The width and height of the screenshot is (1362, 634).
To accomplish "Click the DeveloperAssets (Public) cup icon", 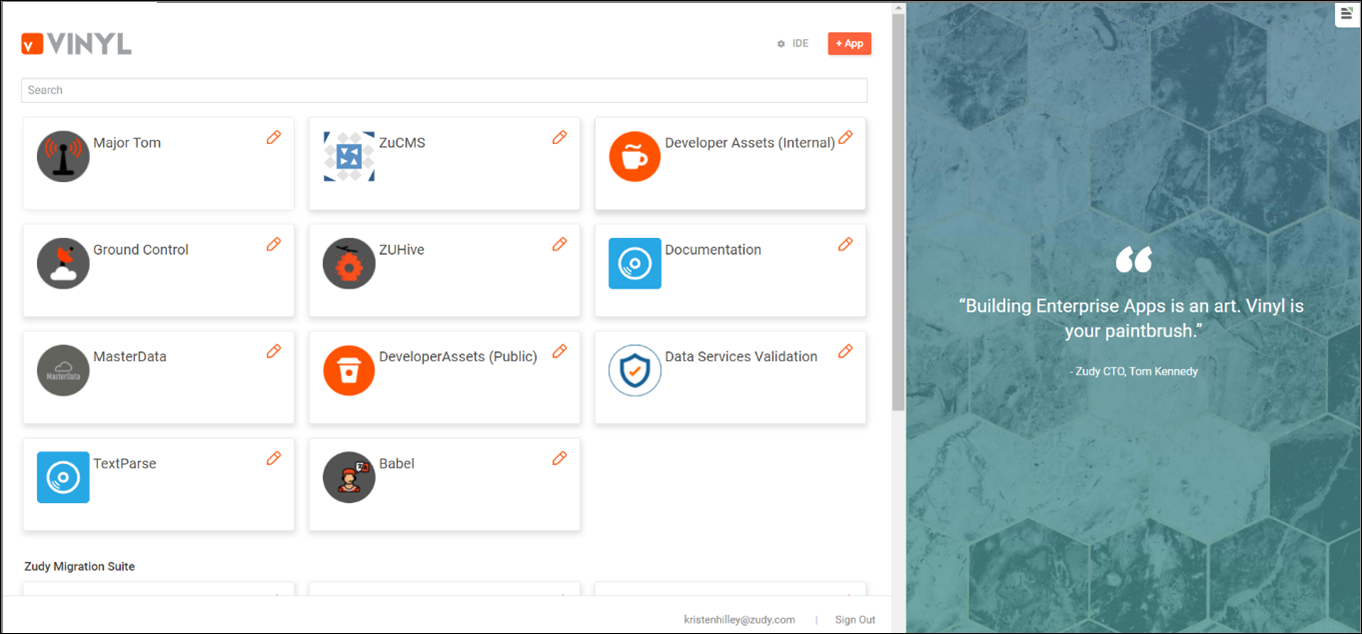I will click(349, 371).
